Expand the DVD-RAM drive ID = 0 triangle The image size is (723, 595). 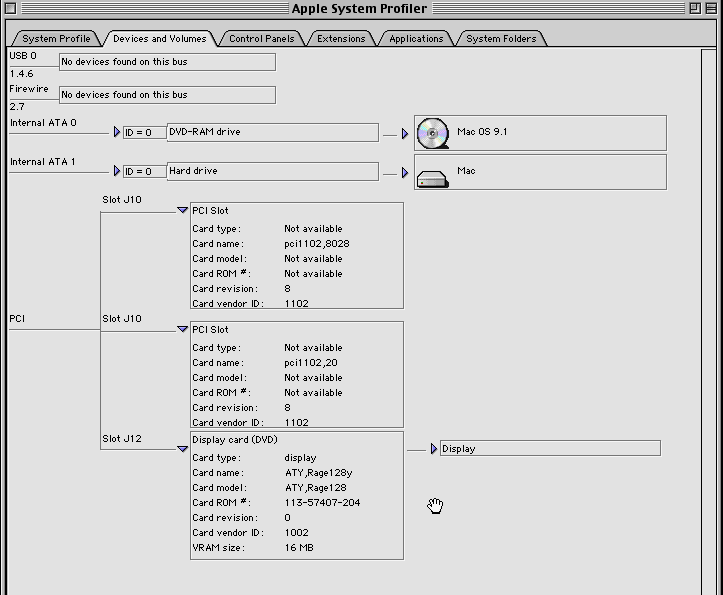click(x=117, y=132)
